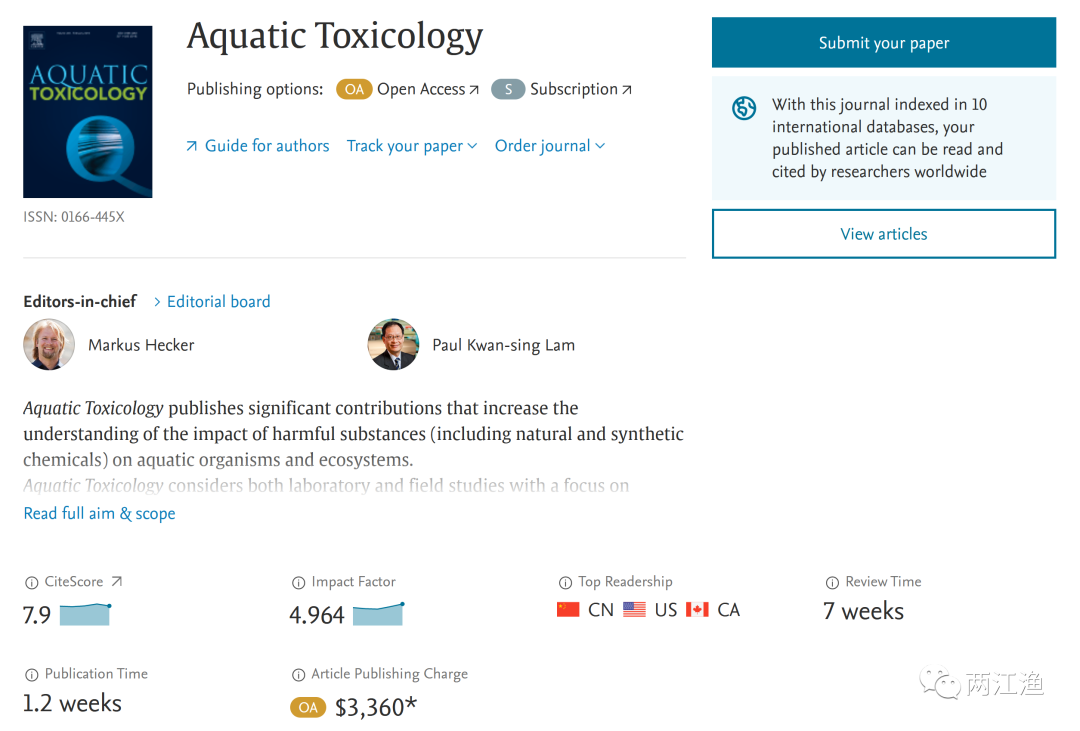Click the Aquatic Toxicology journal cover thumbnail
This screenshot has height=731, width=1080.
pyautogui.click(x=88, y=111)
